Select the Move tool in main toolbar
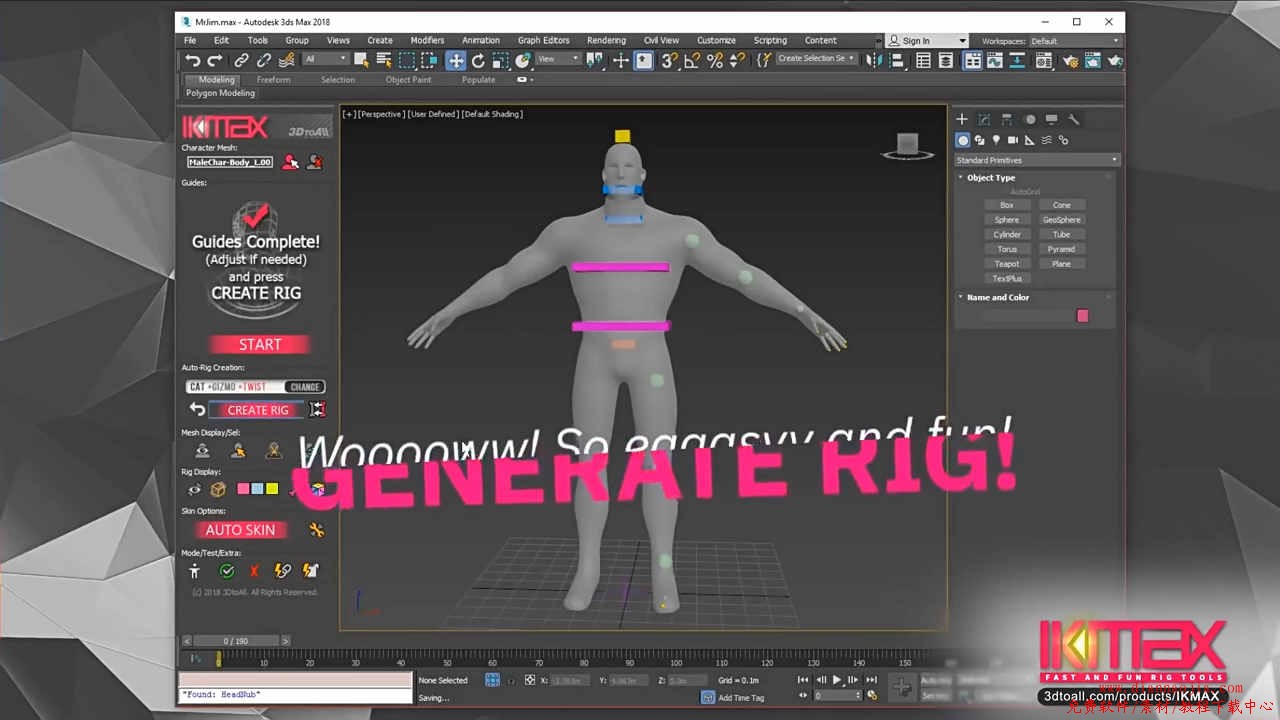Screen dimensions: 1280x720 click(x=455, y=60)
